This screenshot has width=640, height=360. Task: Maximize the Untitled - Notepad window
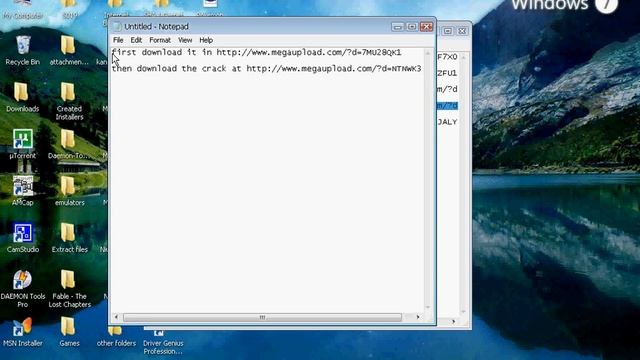tap(411, 27)
